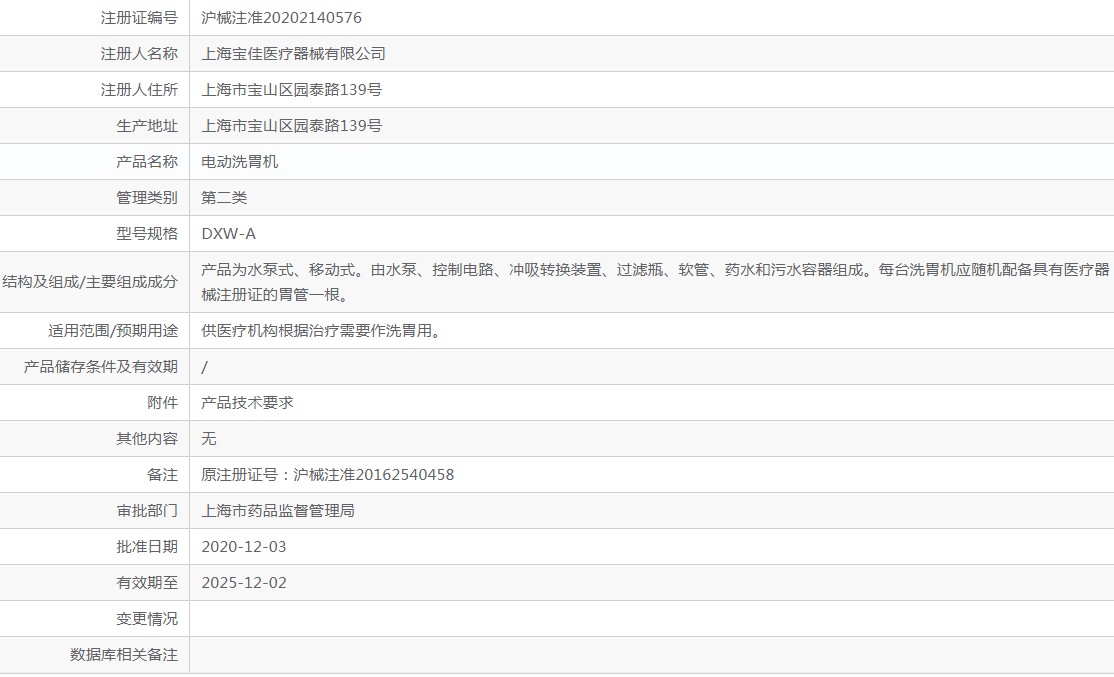This screenshot has height=677, width=1114.
Task: Click the 注册人住所 address value
Action: tap(291, 90)
